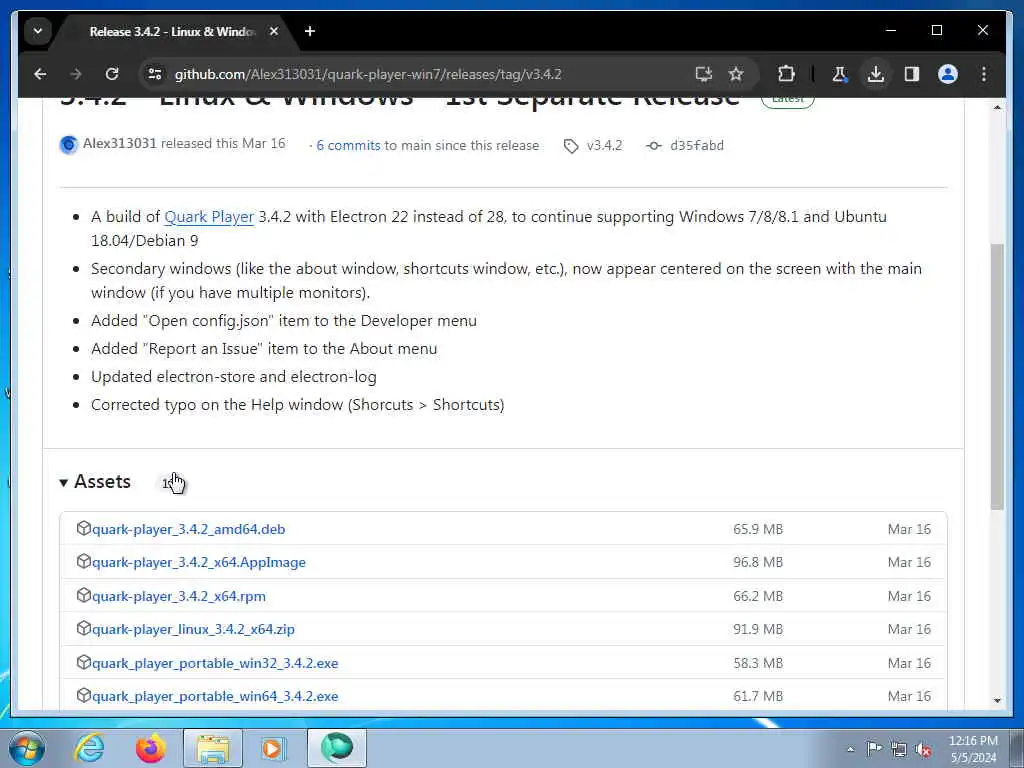Download quark-player_3.4.2_amd64.deb
The height and width of the screenshot is (768, 1024).
pyautogui.click(x=189, y=530)
